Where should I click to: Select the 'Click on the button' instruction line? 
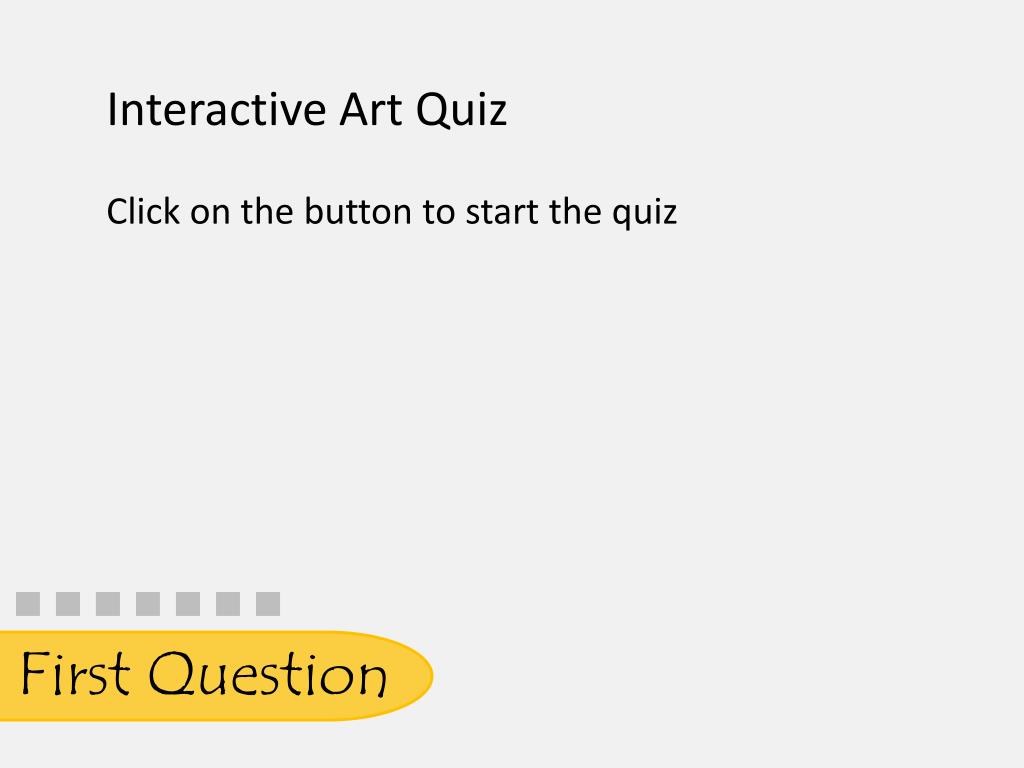(392, 212)
